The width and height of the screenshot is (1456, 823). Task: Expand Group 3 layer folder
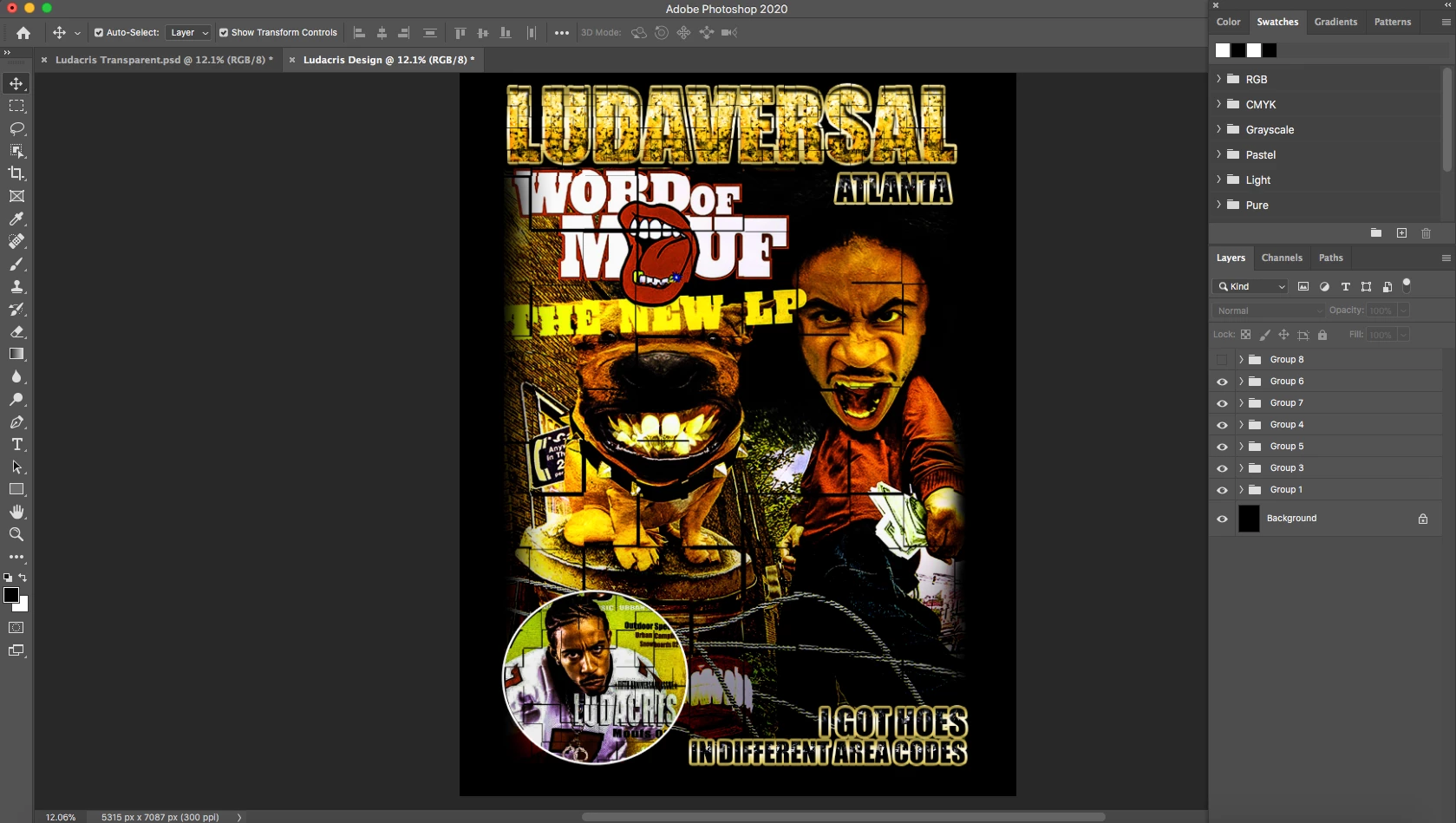coord(1241,467)
